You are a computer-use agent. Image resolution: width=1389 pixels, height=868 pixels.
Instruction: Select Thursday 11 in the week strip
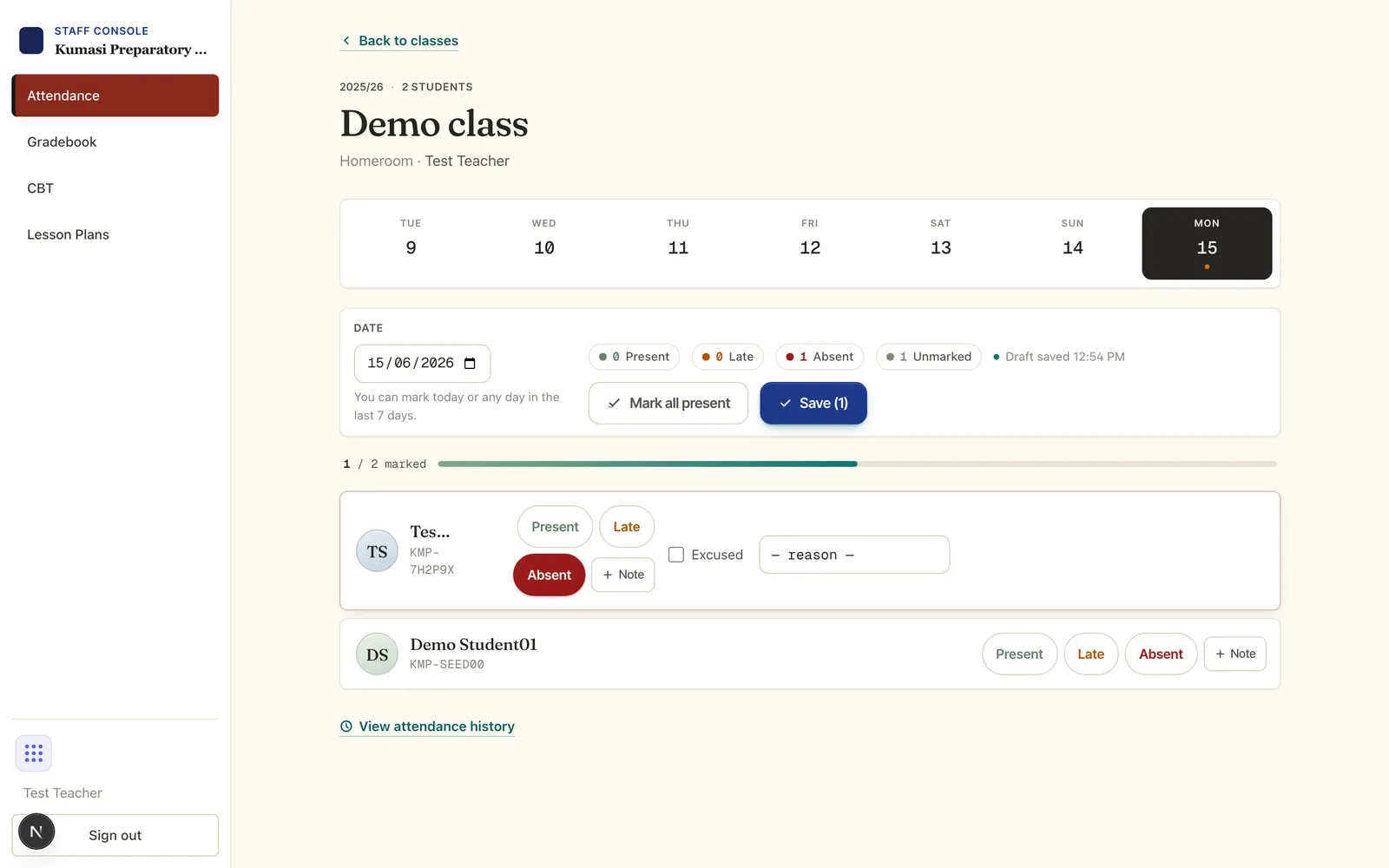tap(678, 243)
